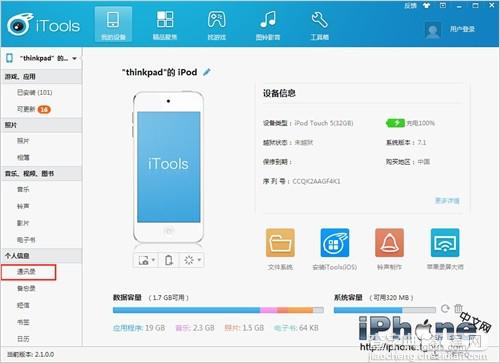This screenshot has height=363, width=500.
Task: Open the albums item under photos
Action: click(23, 157)
